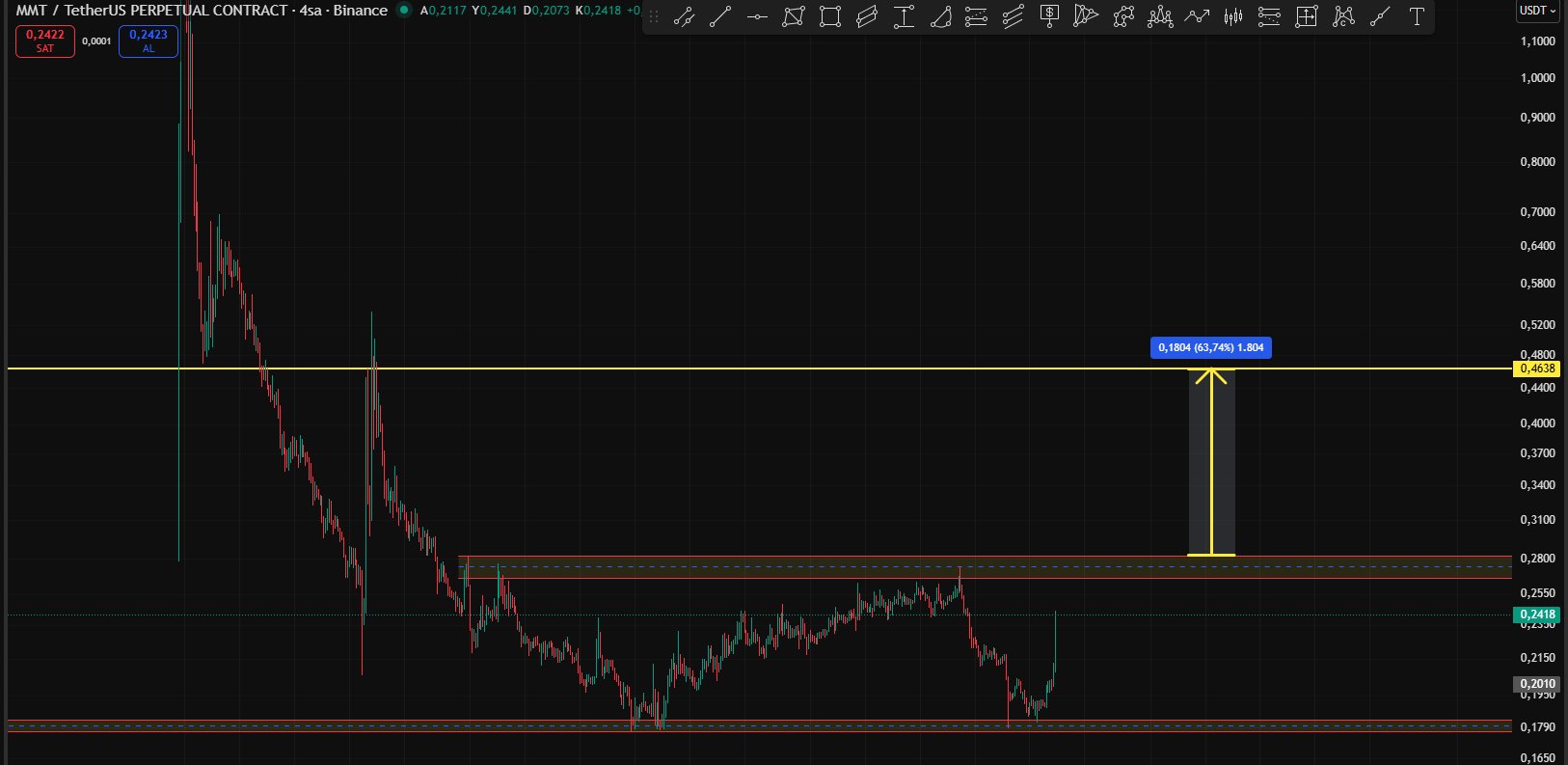
Task: Click the 0,3700 price scale label
Action: pyautogui.click(x=1538, y=453)
